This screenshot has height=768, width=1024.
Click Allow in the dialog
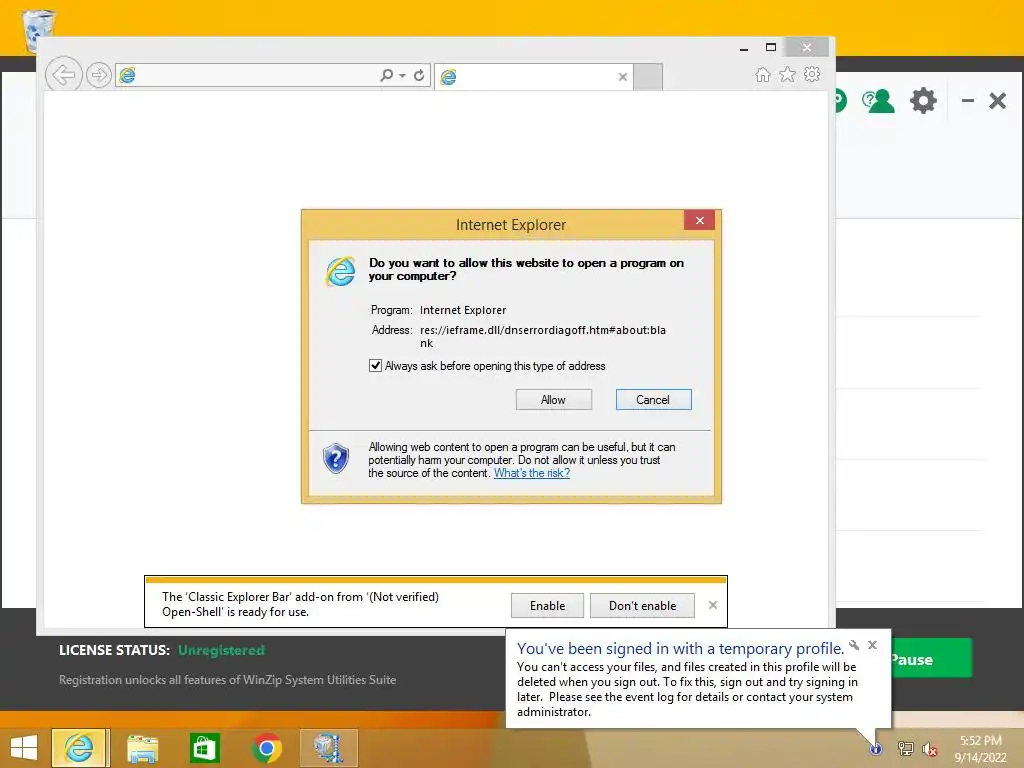[x=553, y=400]
